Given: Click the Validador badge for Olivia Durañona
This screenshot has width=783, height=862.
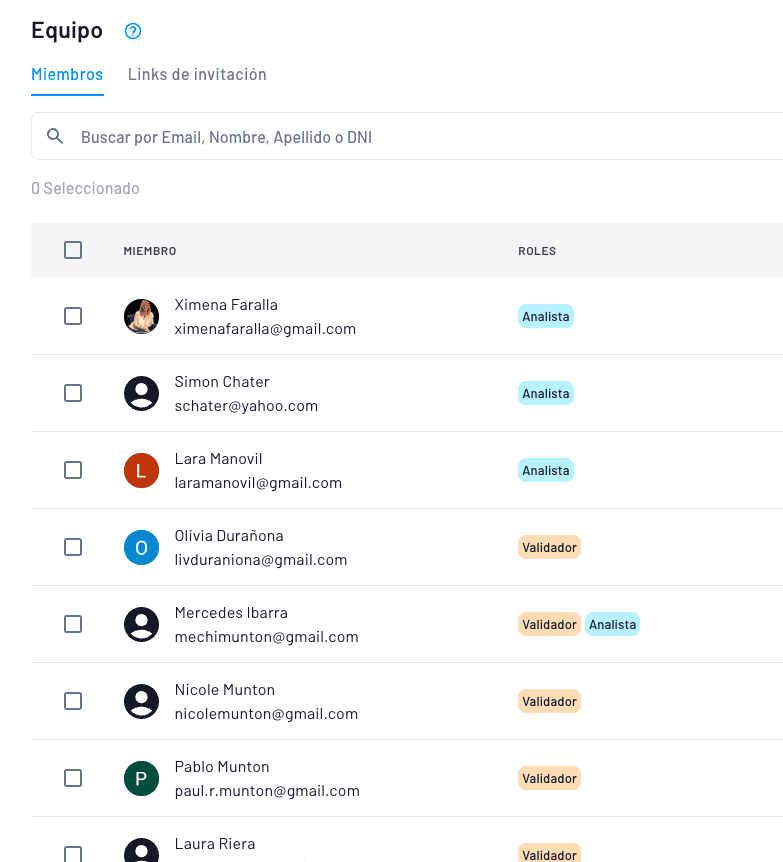Looking at the screenshot, I should tap(549, 547).
